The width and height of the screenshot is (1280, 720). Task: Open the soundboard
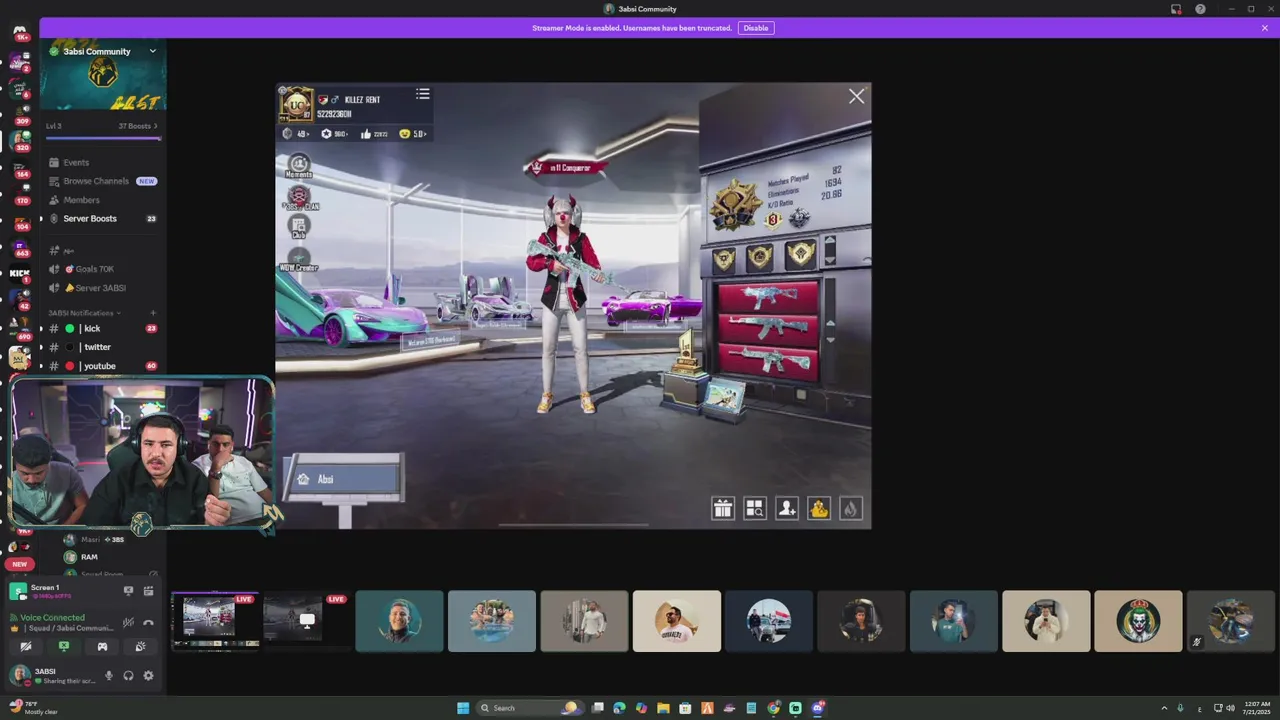140,647
